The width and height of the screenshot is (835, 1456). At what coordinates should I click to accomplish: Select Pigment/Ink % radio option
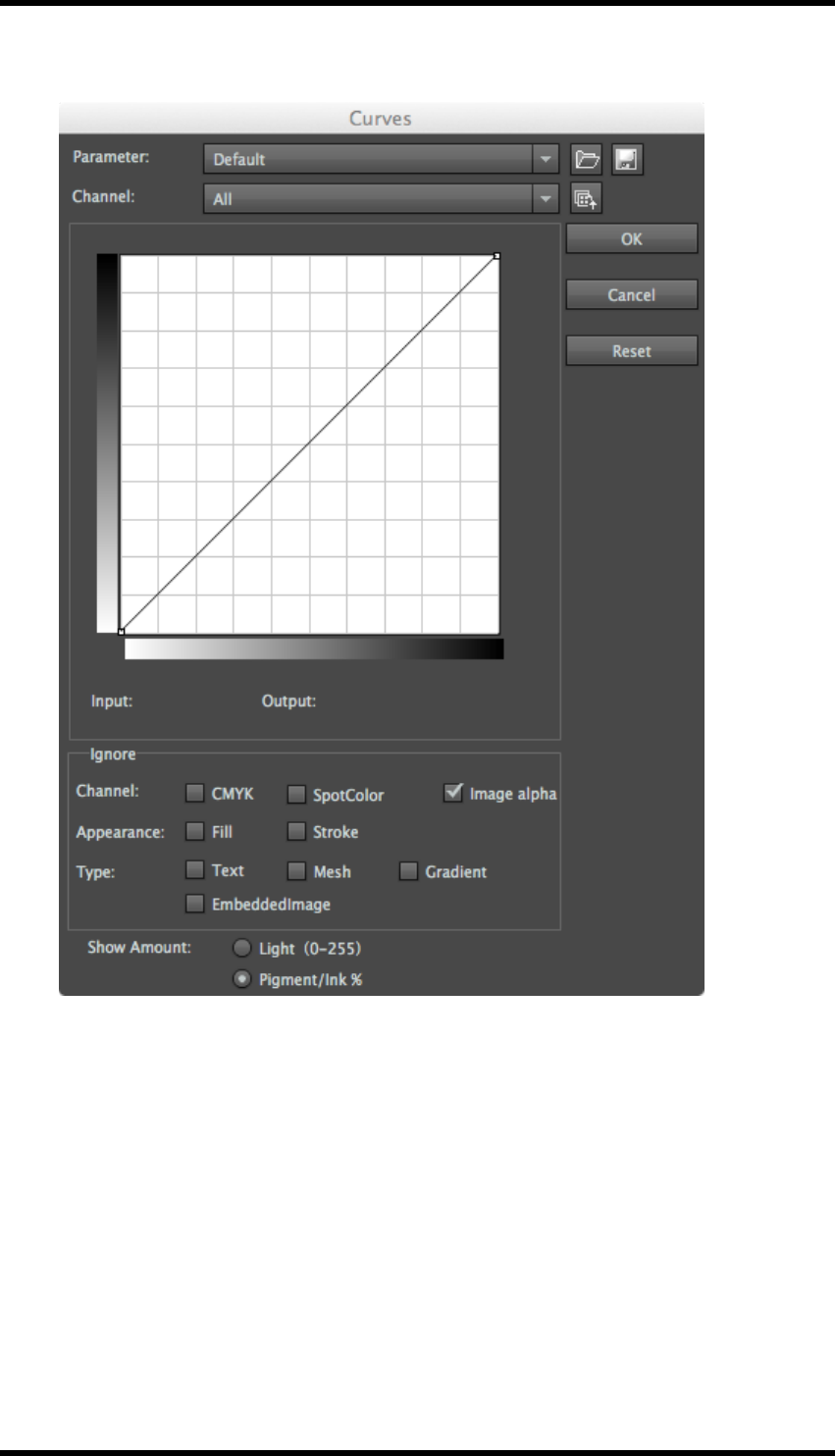(x=241, y=979)
